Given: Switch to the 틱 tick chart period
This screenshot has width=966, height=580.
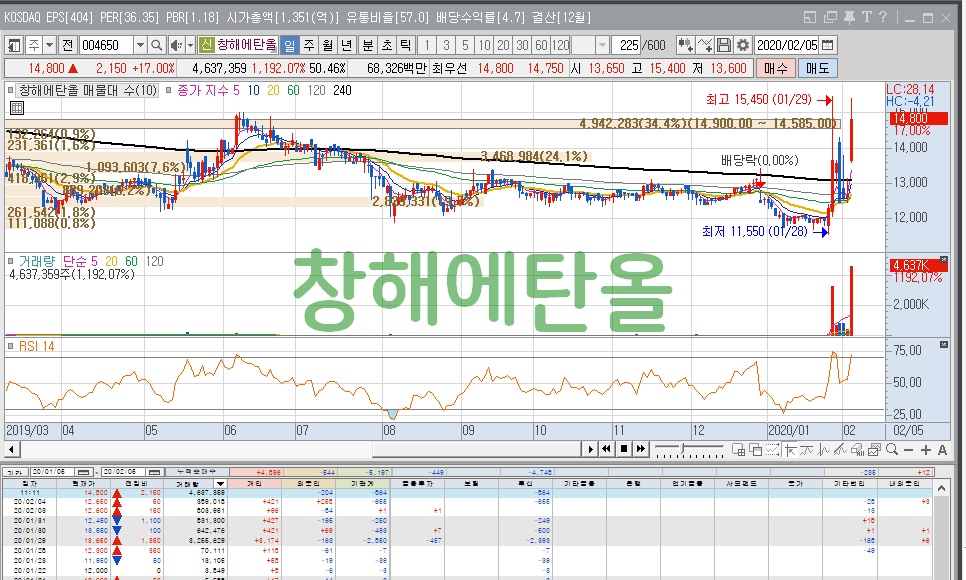Looking at the screenshot, I should pos(406,45).
